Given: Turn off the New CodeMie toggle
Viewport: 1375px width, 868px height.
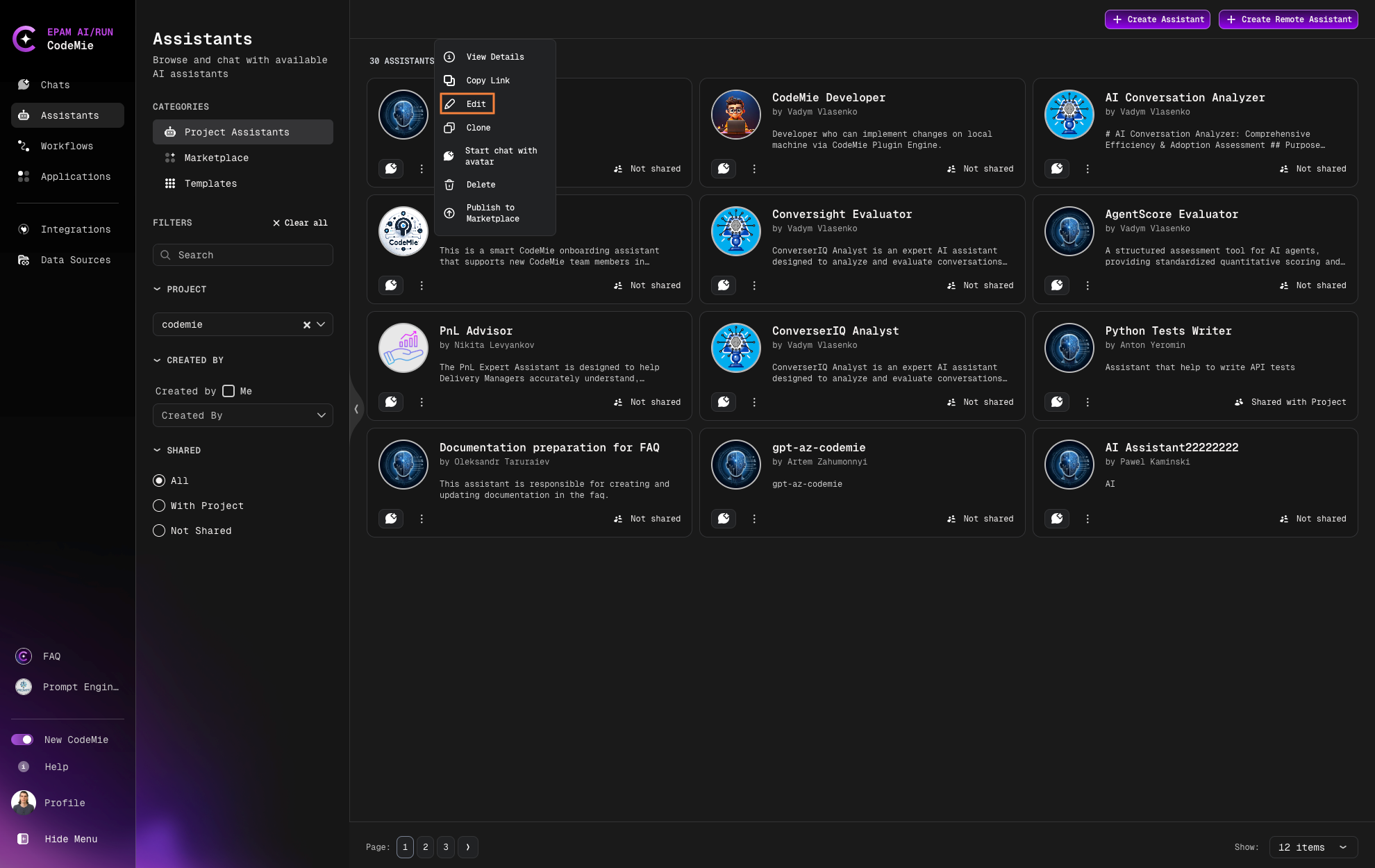Looking at the screenshot, I should click(23, 740).
